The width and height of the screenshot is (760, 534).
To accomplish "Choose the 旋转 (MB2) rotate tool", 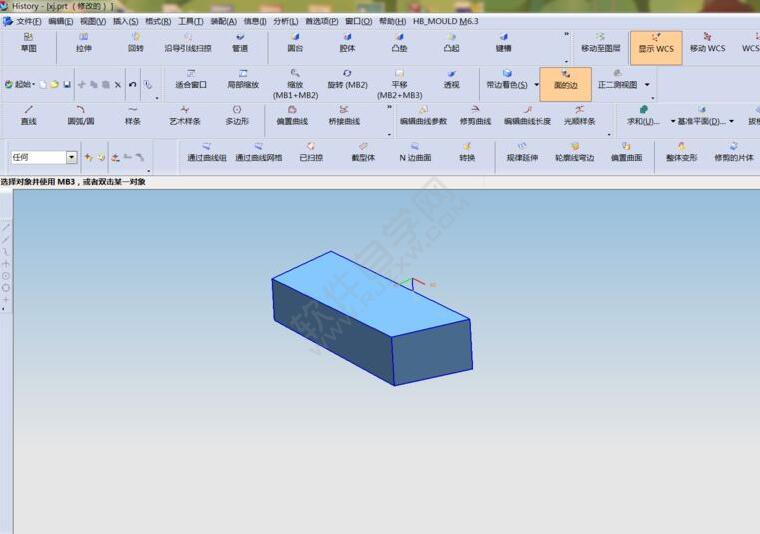I will (347, 79).
